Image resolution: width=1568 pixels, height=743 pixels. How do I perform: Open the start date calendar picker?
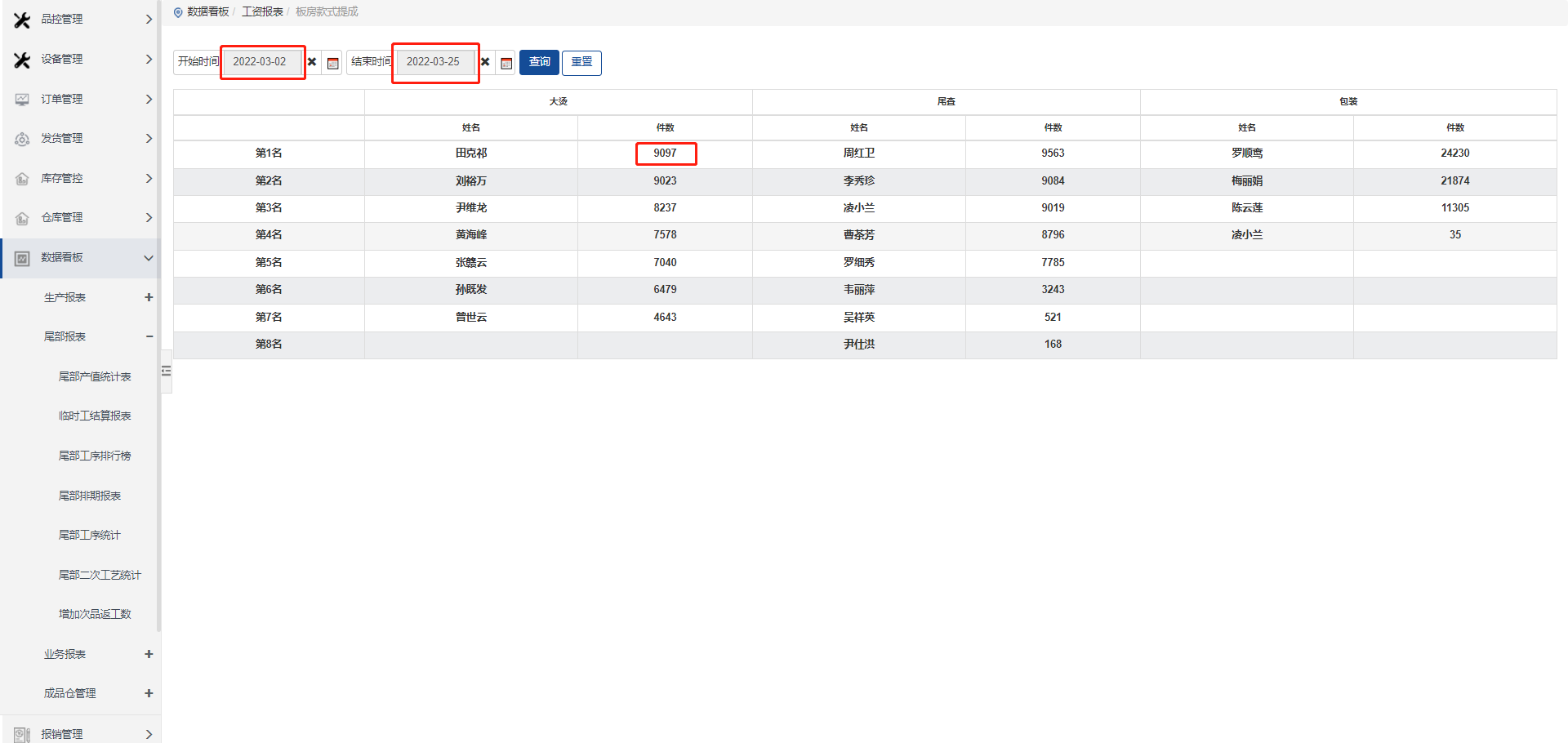[332, 63]
